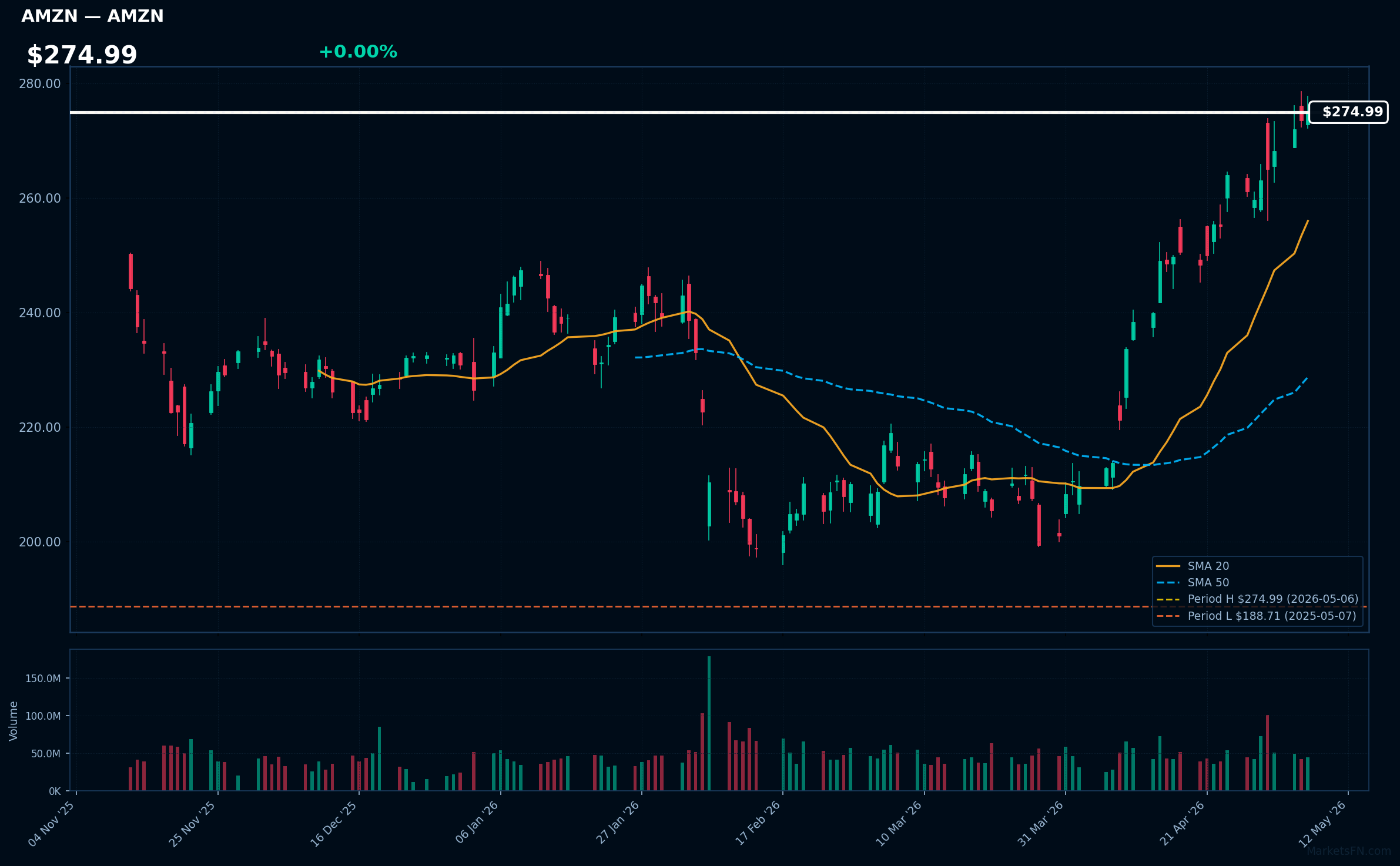Click the 27 Jan '26 date label
Image resolution: width=1400 pixels, height=866 pixels.
pyautogui.click(x=618, y=822)
